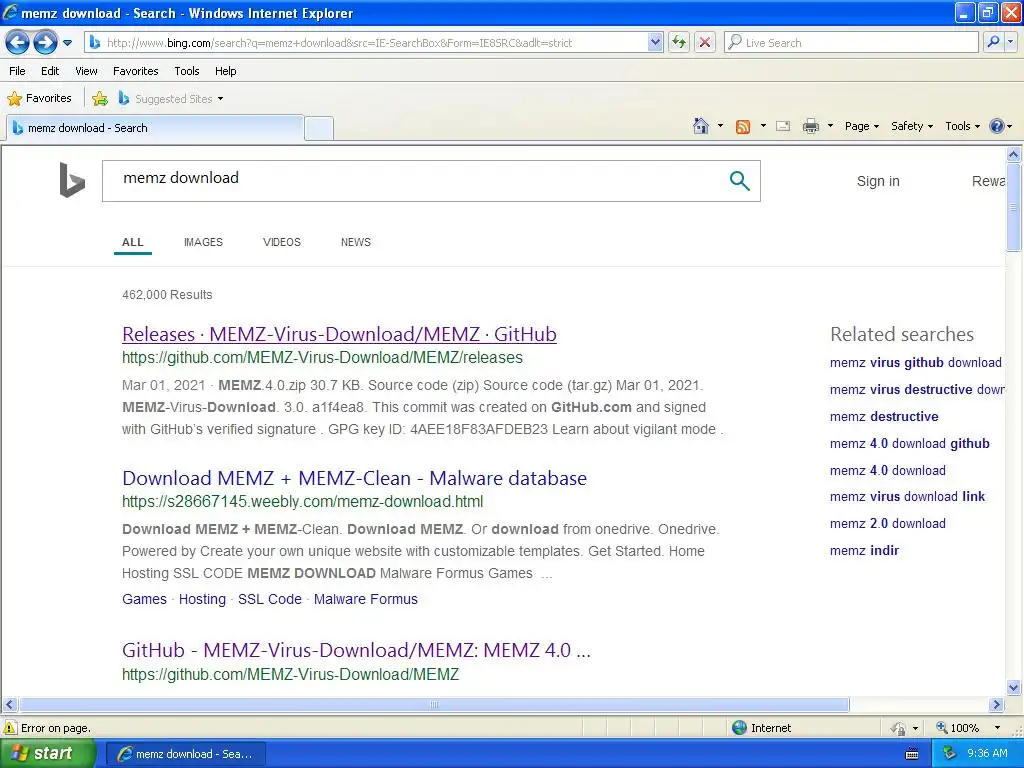
Task: Open the Favorites menu
Action: click(135, 71)
